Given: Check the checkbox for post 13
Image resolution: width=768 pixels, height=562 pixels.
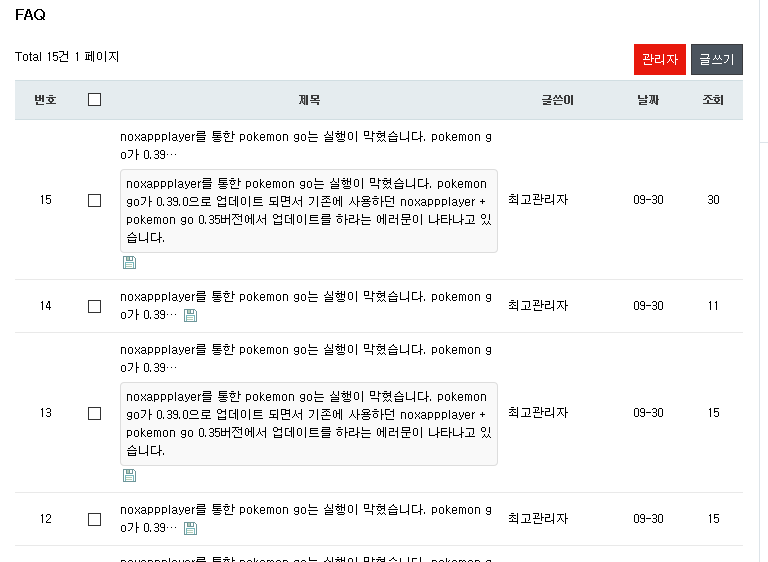Looking at the screenshot, I should point(95,413).
